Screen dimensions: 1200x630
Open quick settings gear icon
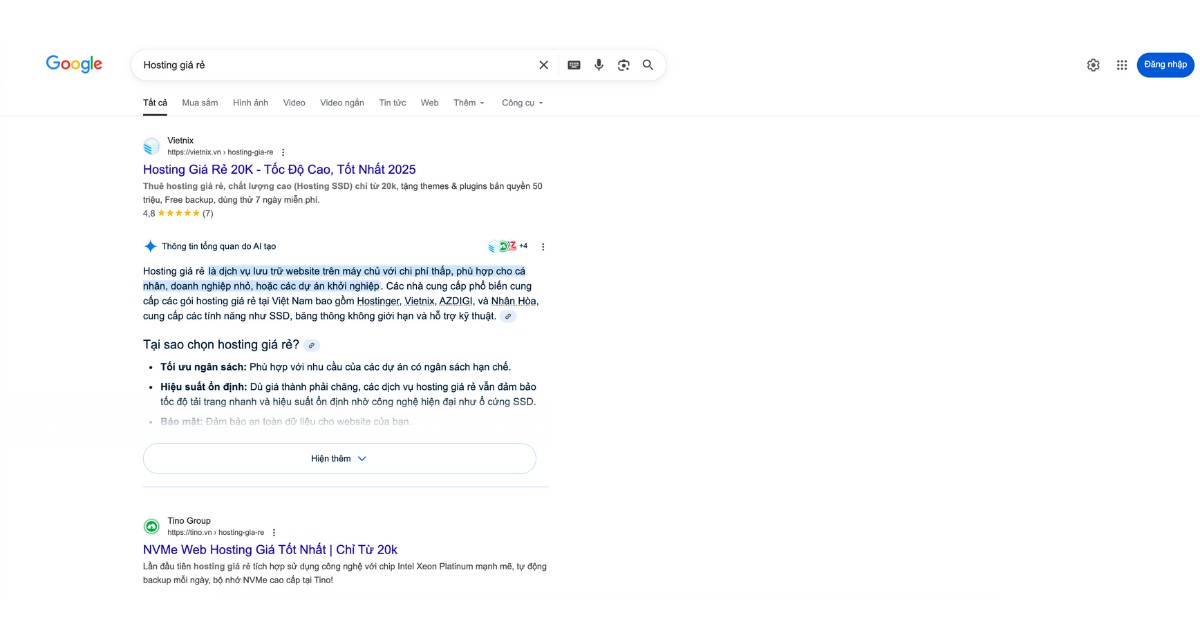1095,64
